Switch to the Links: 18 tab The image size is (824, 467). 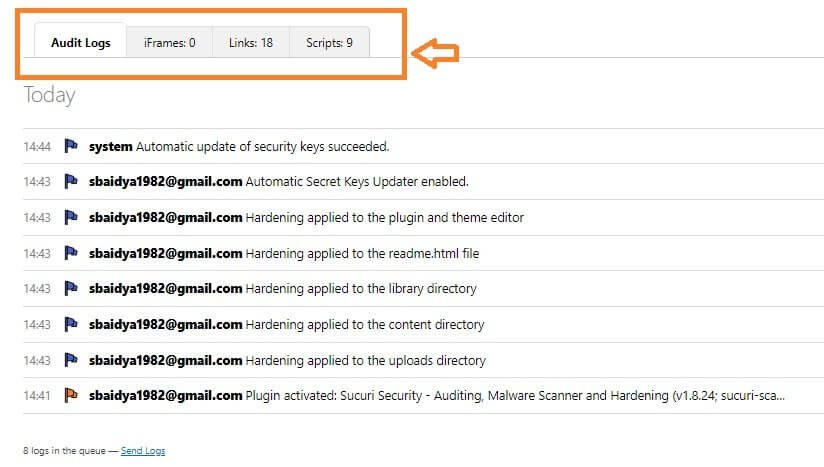pyautogui.click(x=251, y=43)
